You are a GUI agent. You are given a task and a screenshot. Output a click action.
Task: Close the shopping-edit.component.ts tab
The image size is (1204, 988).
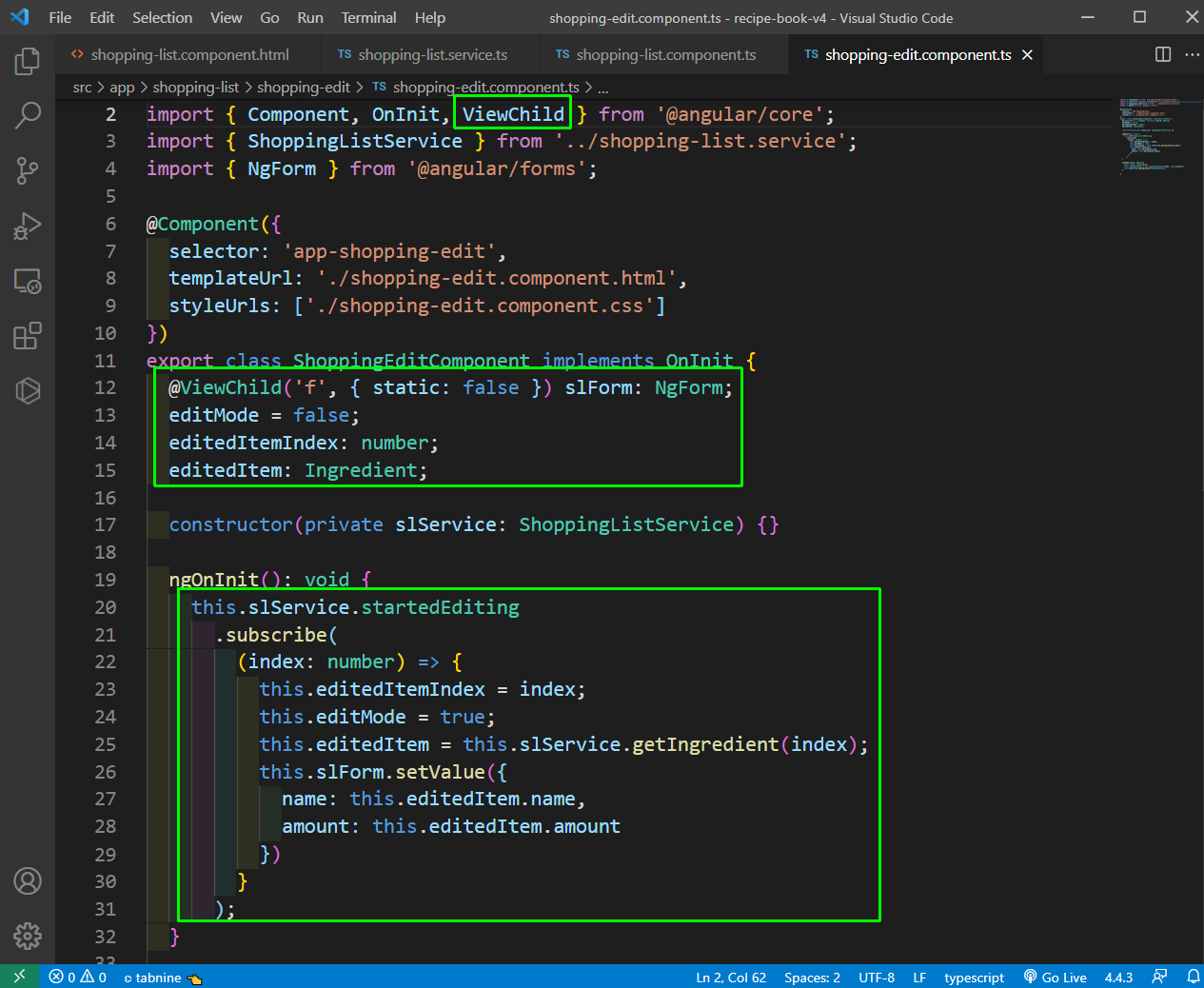[1028, 55]
